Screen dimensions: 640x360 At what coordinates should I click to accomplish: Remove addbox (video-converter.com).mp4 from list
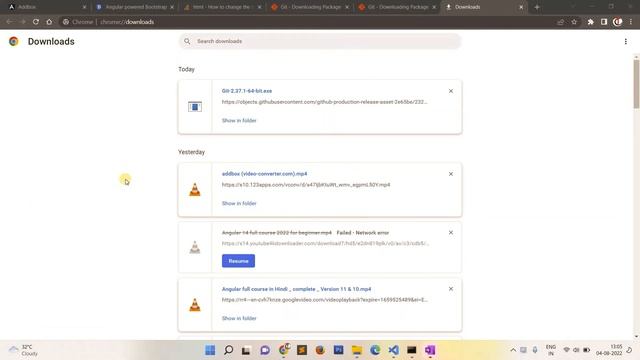click(x=451, y=174)
